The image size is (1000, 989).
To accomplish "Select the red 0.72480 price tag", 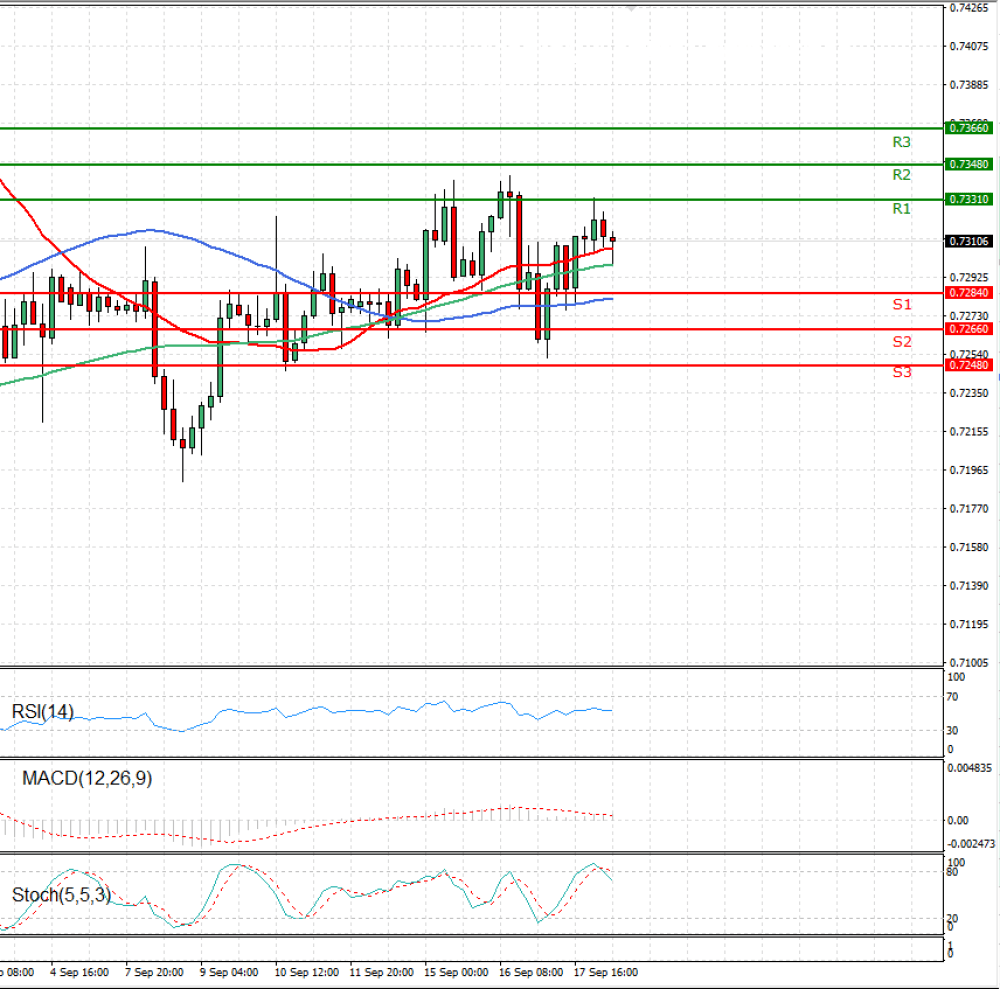I will 968,365.
